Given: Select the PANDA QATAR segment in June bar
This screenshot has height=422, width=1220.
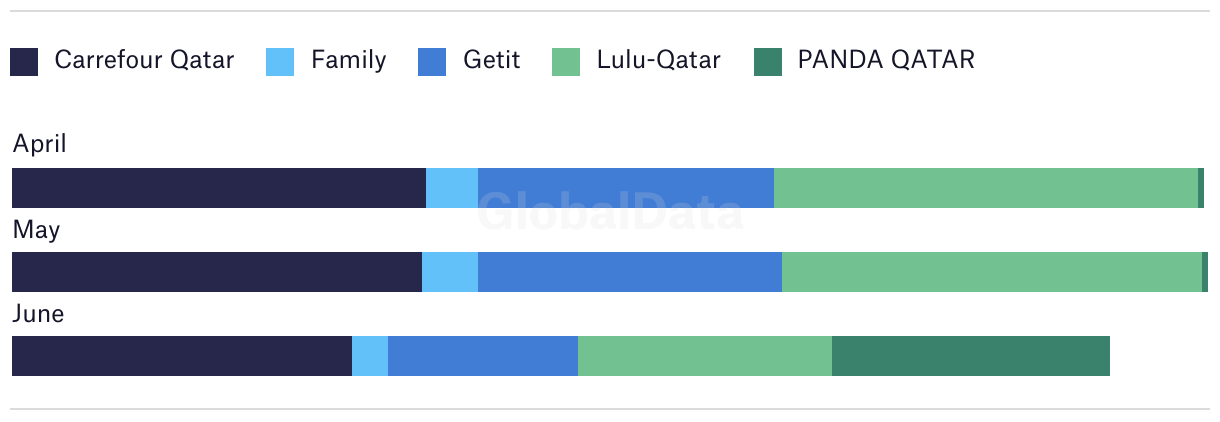Looking at the screenshot, I should coord(971,356).
